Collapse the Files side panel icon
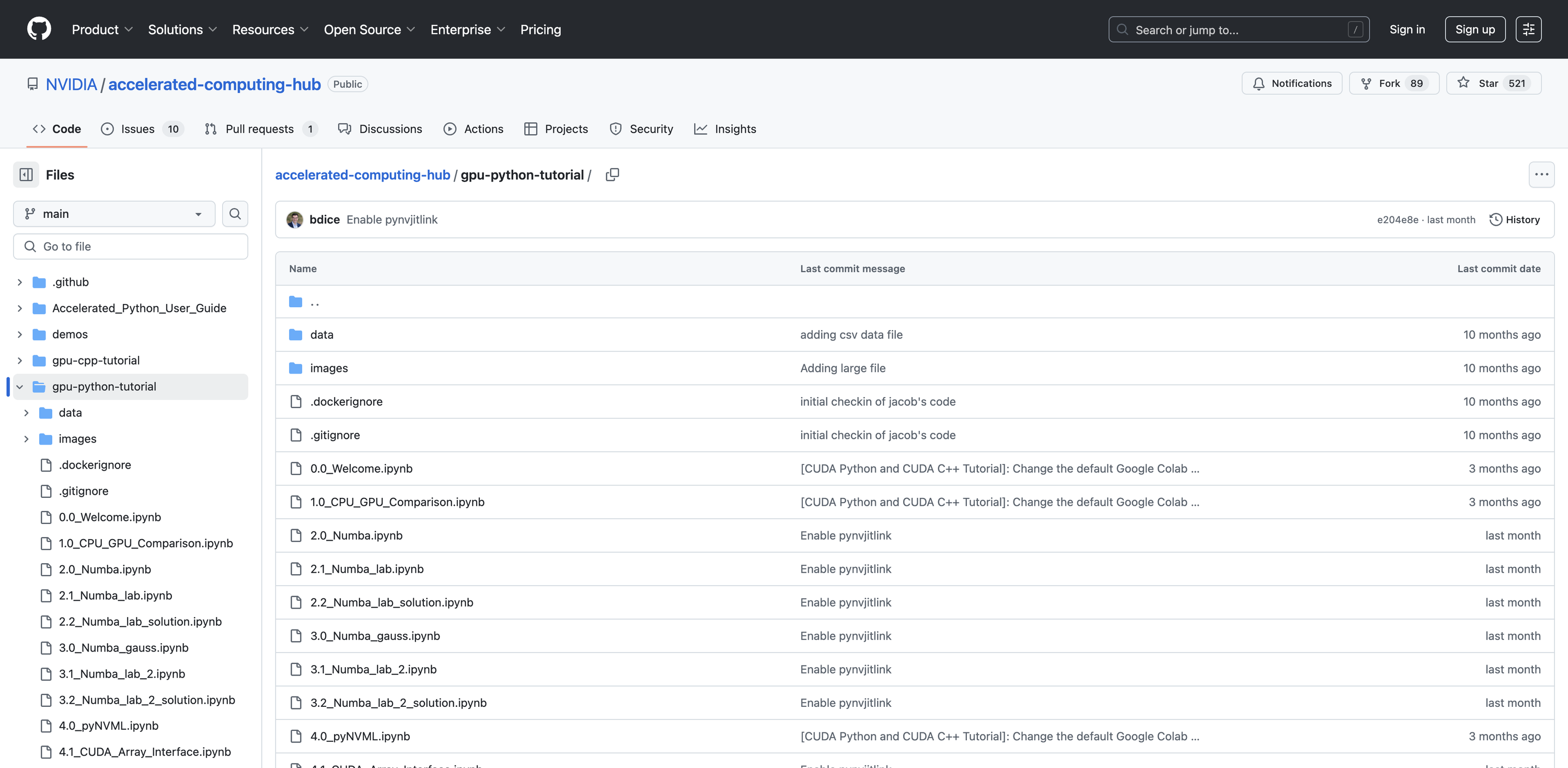The image size is (1568, 768). pyautogui.click(x=26, y=174)
